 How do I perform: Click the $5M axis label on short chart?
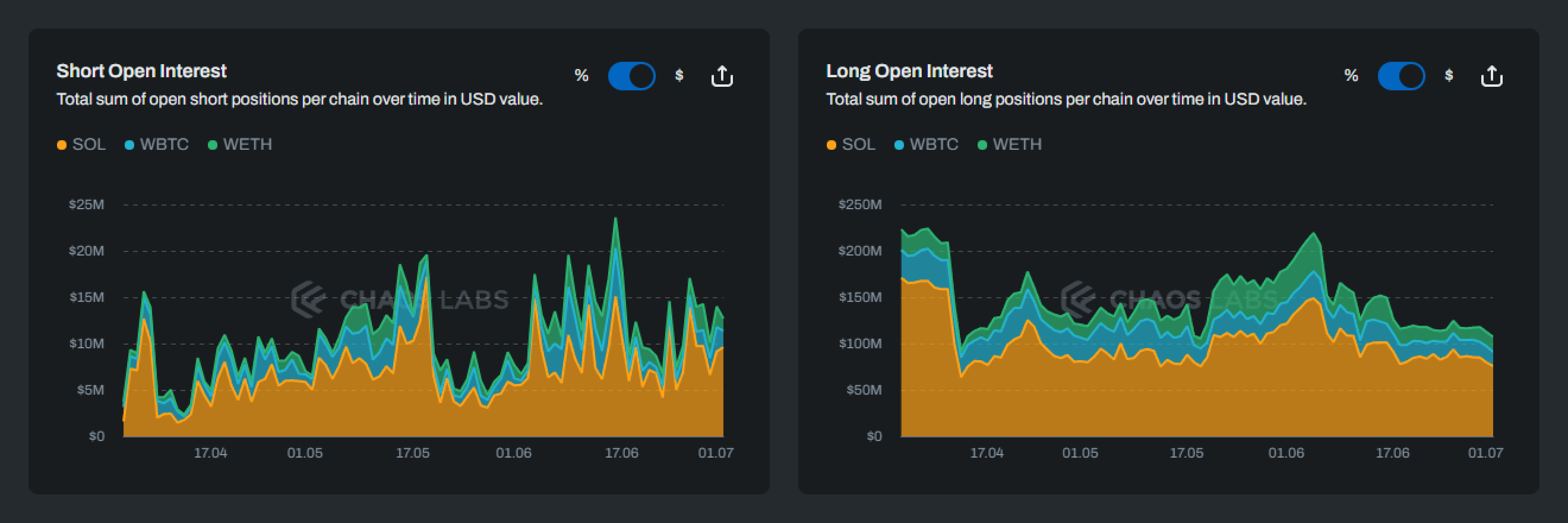pyautogui.click(x=91, y=390)
